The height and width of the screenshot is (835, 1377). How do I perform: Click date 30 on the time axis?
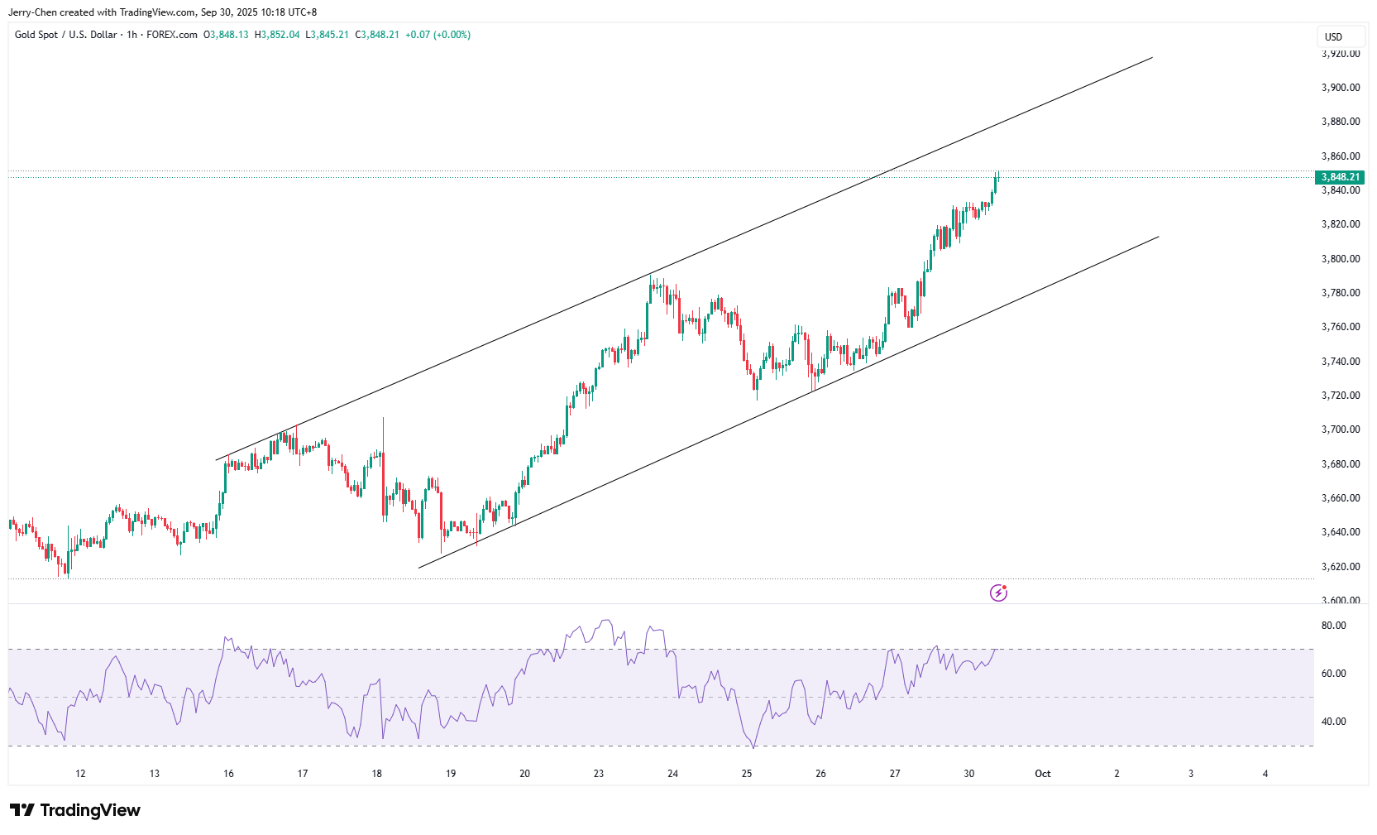(x=968, y=773)
